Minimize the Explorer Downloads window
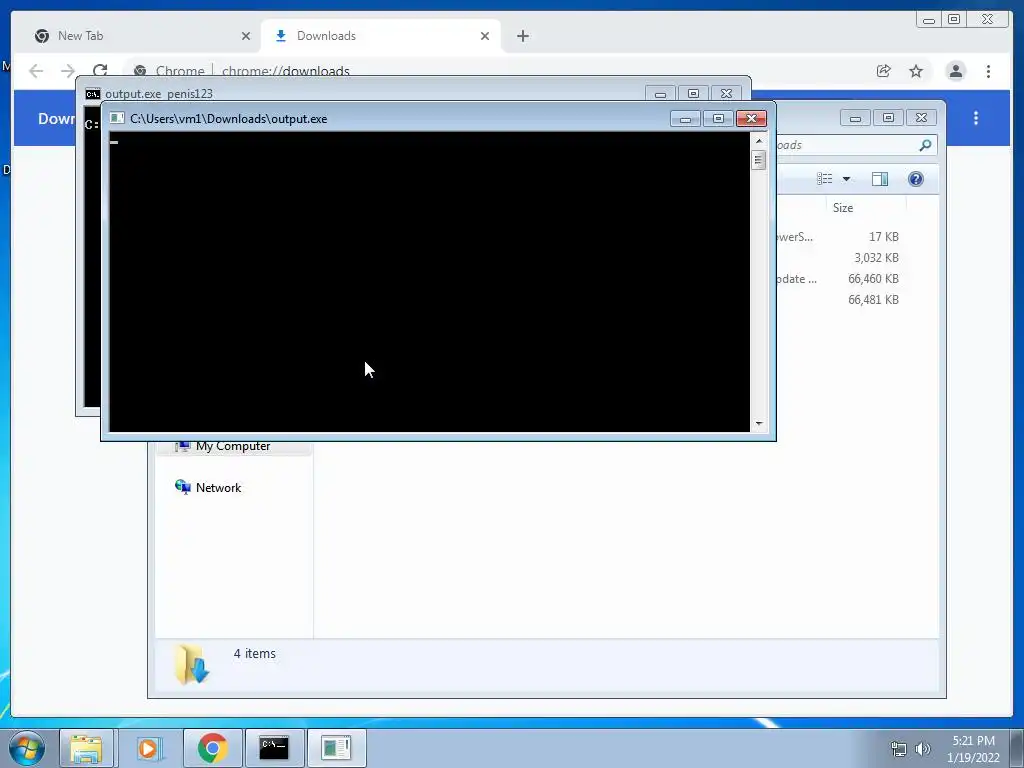Viewport: 1024px width, 768px height. click(855, 118)
